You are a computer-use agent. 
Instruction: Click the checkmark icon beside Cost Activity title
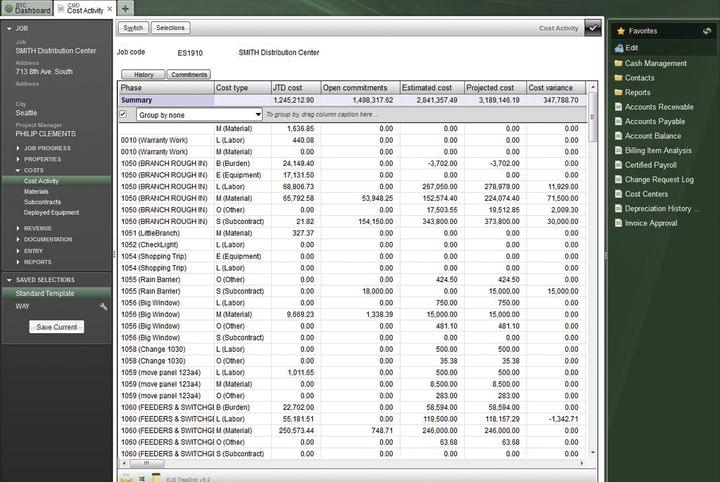(593, 28)
